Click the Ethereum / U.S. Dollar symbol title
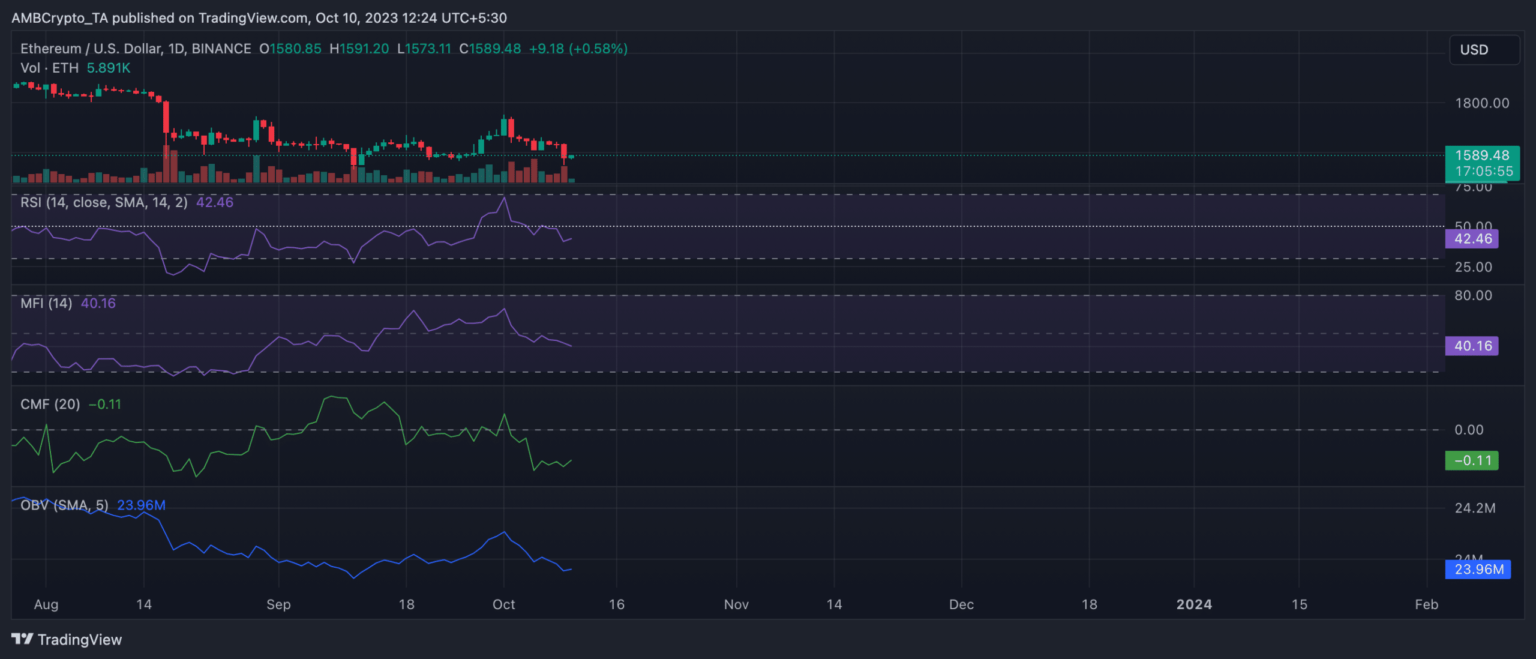 click(x=135, y=49)
